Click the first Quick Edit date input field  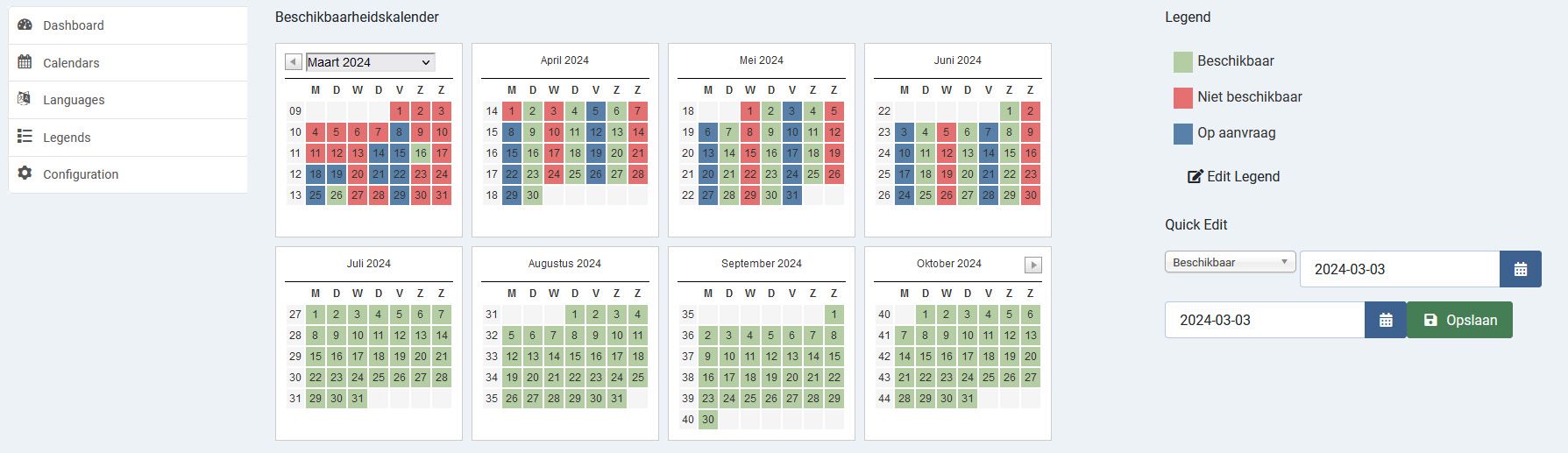click(1400, 269)
